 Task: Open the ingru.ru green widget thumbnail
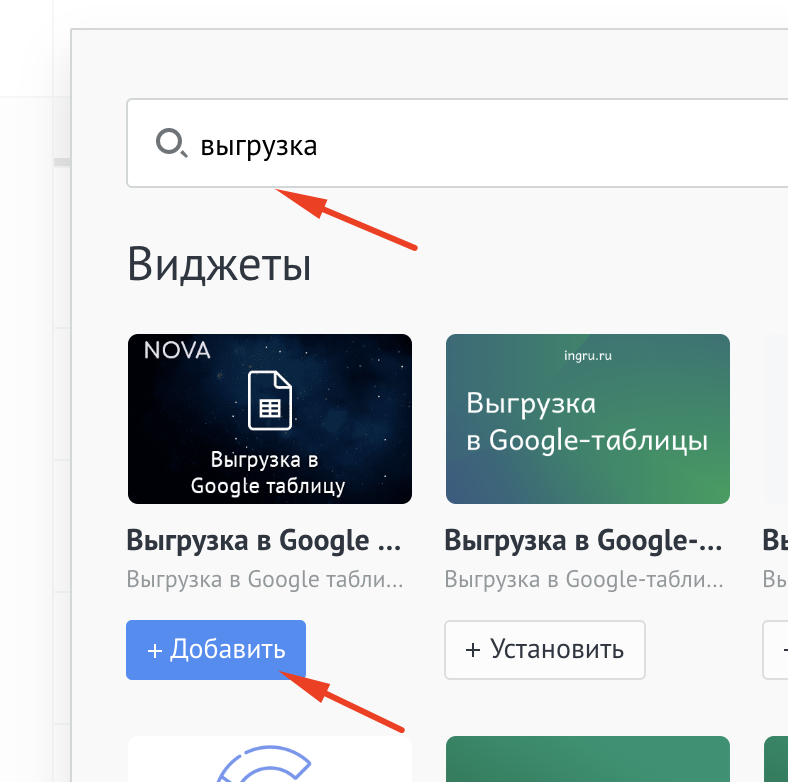click(587, 418)
